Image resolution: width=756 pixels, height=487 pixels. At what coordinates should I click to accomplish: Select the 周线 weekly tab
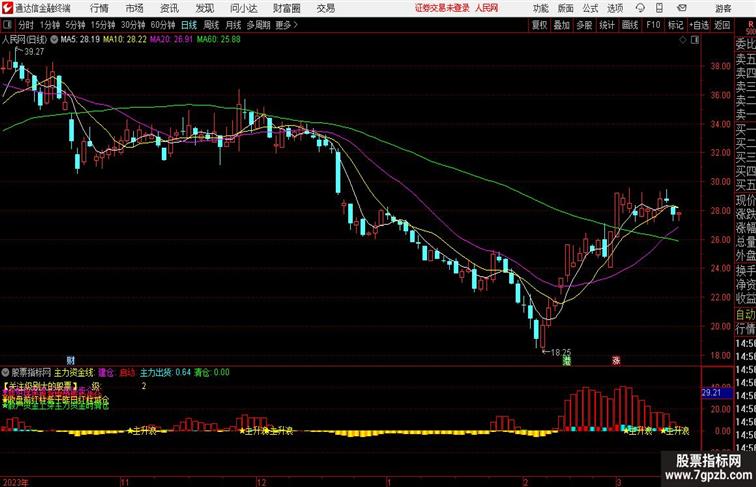tap(211, 25)
